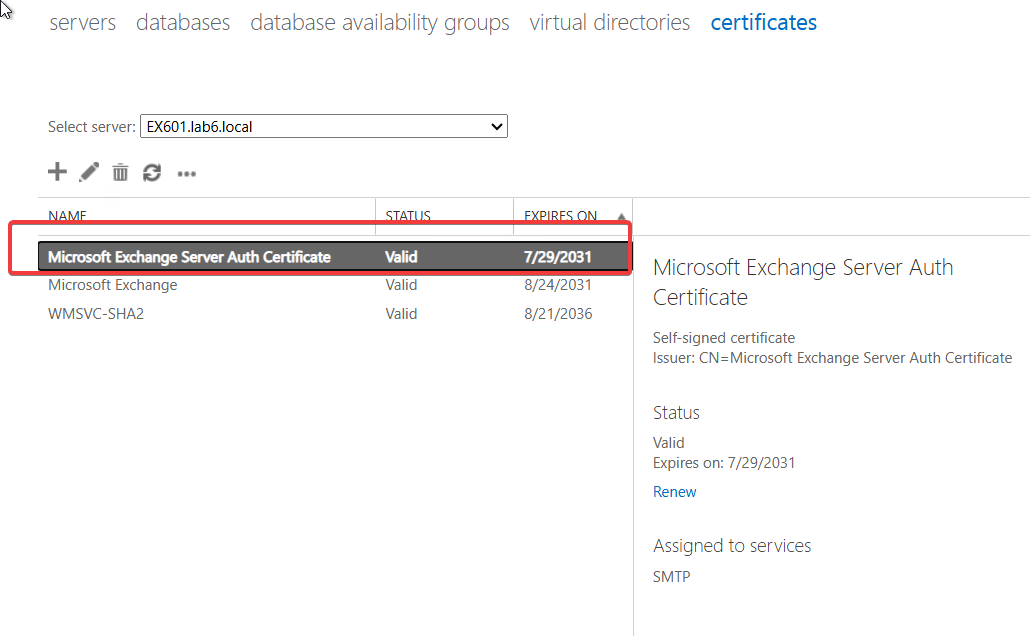
Task: Open the virtual directories tab
Action: click(x=609, y=22)
